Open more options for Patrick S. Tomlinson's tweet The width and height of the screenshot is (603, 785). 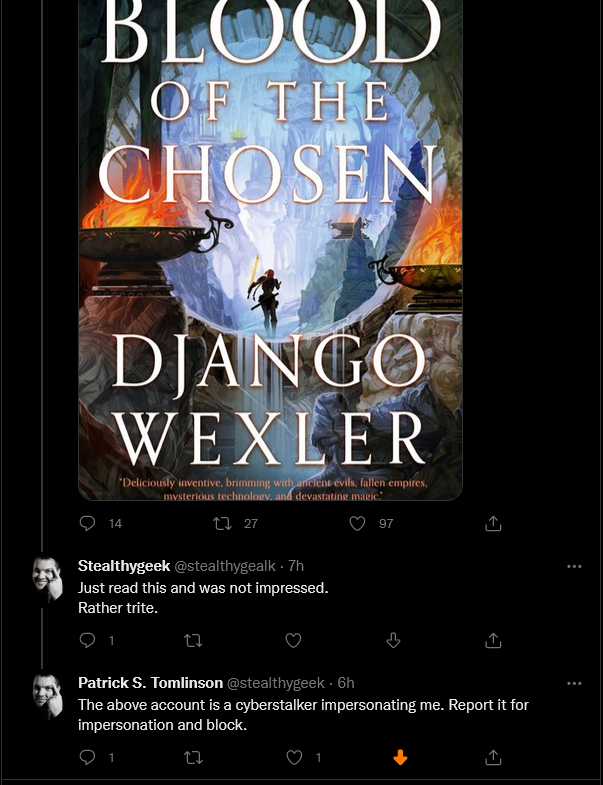(x=574, y=684)
